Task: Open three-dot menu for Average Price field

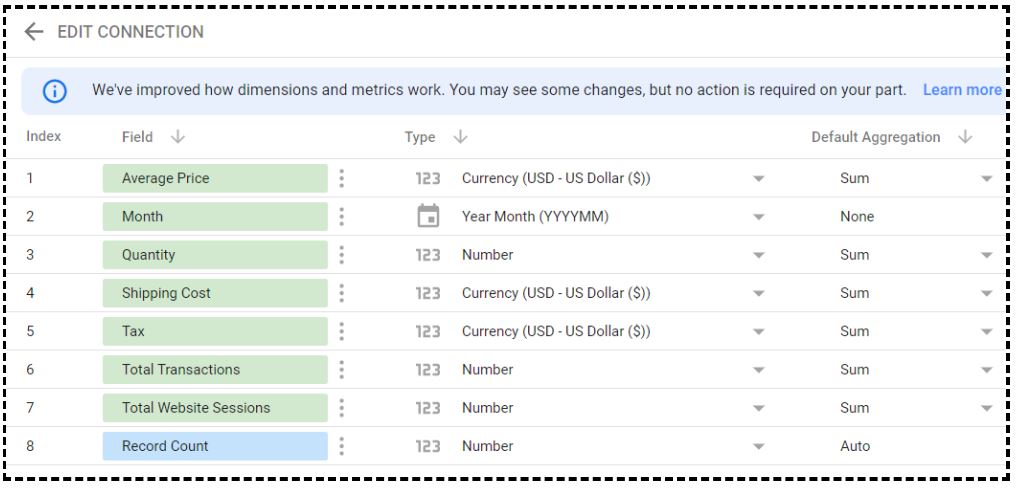Action: 341,178
